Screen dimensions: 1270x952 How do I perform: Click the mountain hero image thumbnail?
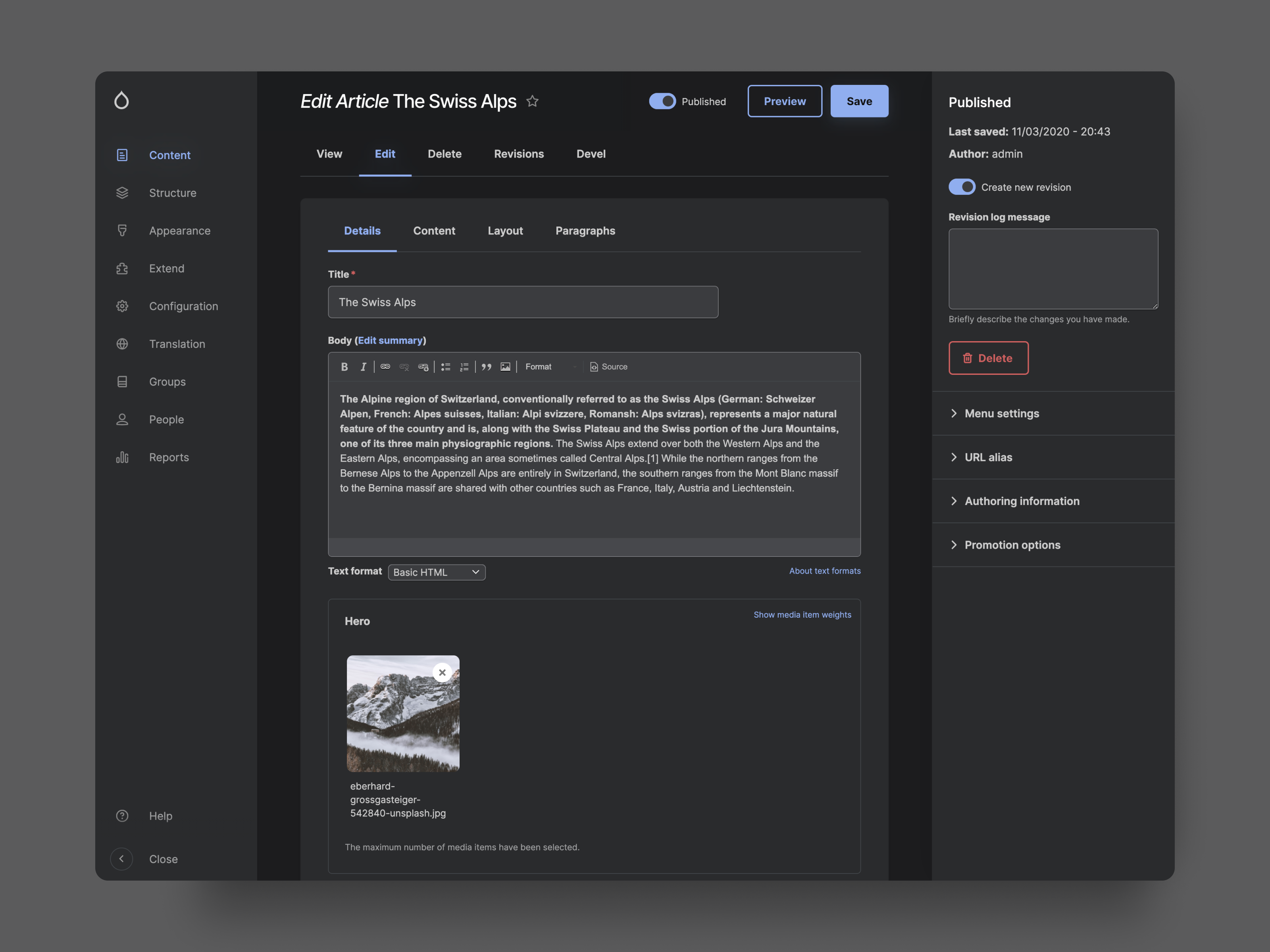403,713
